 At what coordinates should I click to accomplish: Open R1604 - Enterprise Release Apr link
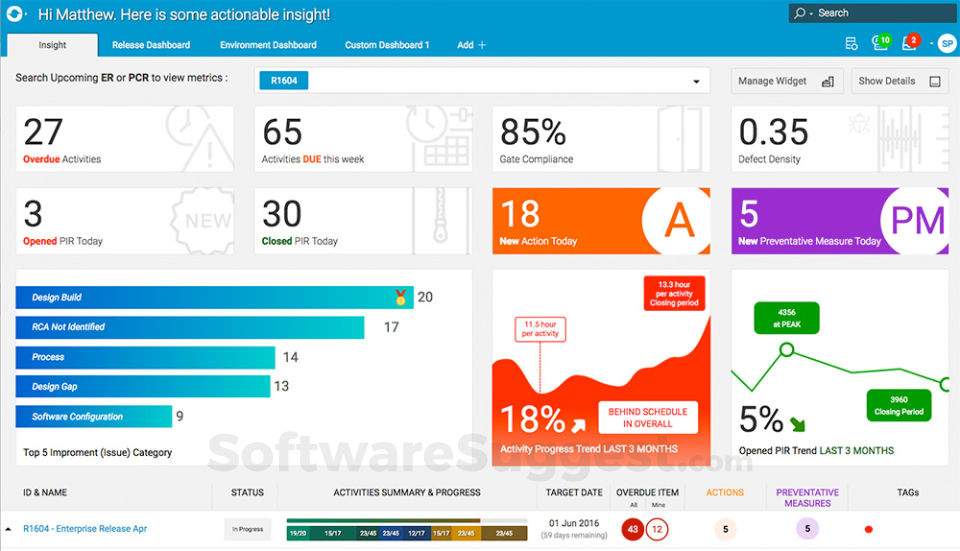[85, 529]
